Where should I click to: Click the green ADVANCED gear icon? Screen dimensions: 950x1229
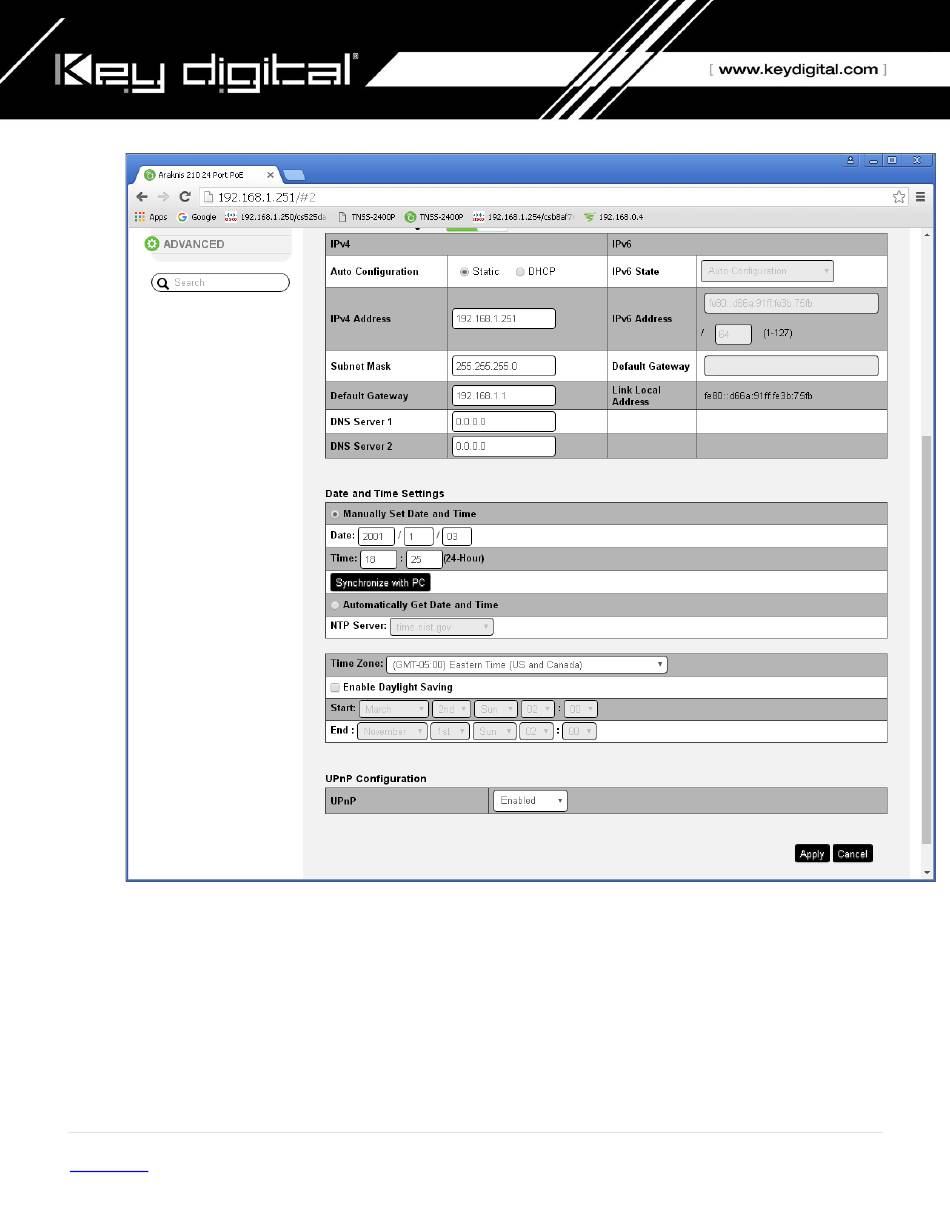point(152,244)
